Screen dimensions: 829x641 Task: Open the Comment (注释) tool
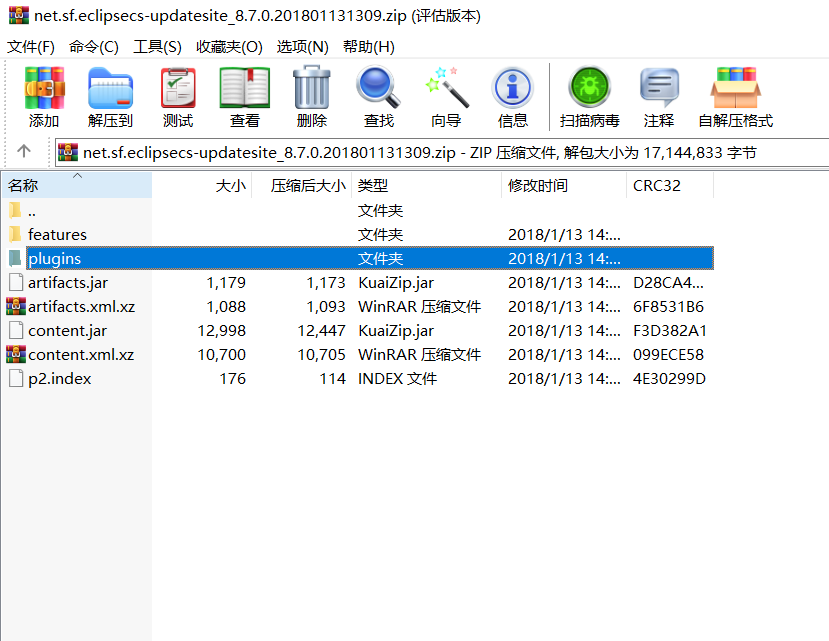pos(659,88)
